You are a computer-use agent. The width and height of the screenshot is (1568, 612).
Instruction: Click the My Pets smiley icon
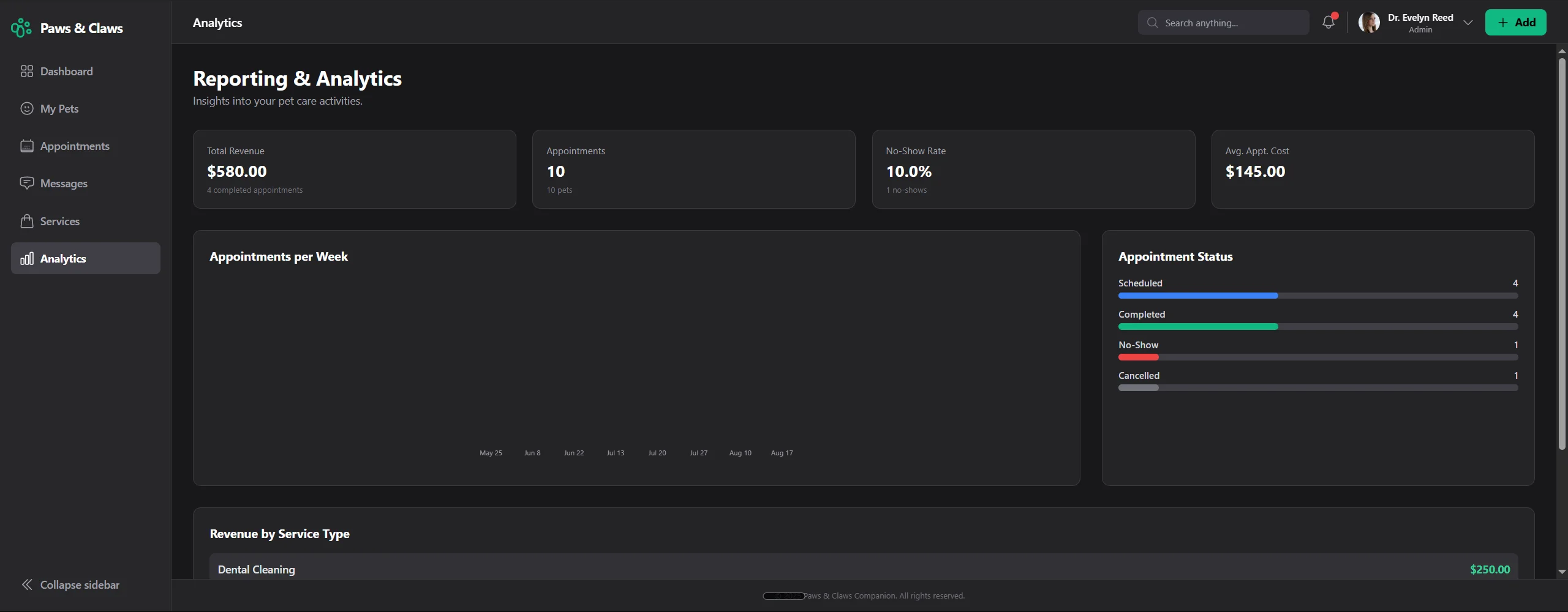click(x=26, y=109)
